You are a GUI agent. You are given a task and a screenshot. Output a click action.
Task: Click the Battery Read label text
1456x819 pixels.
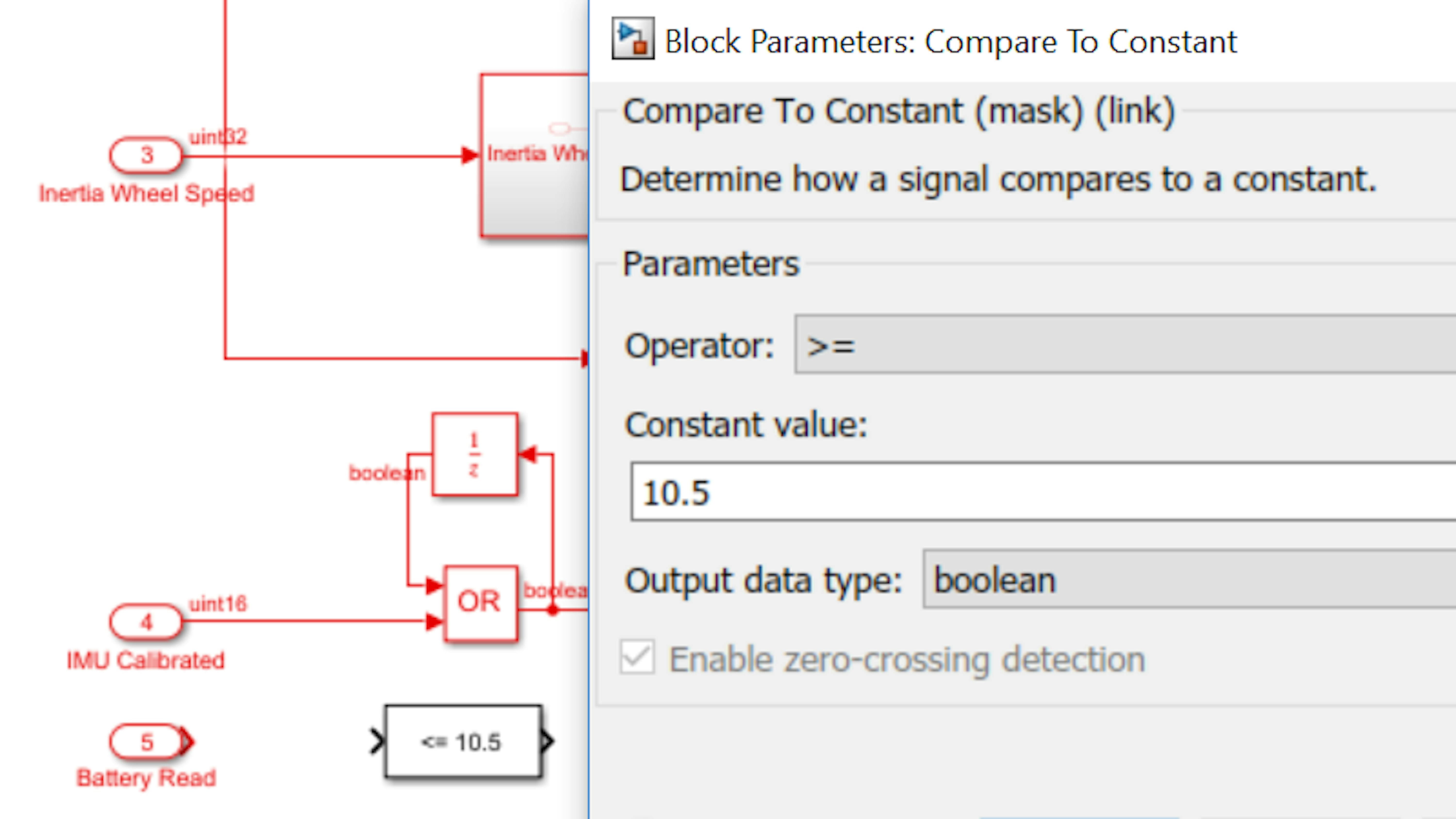(146, 778)
